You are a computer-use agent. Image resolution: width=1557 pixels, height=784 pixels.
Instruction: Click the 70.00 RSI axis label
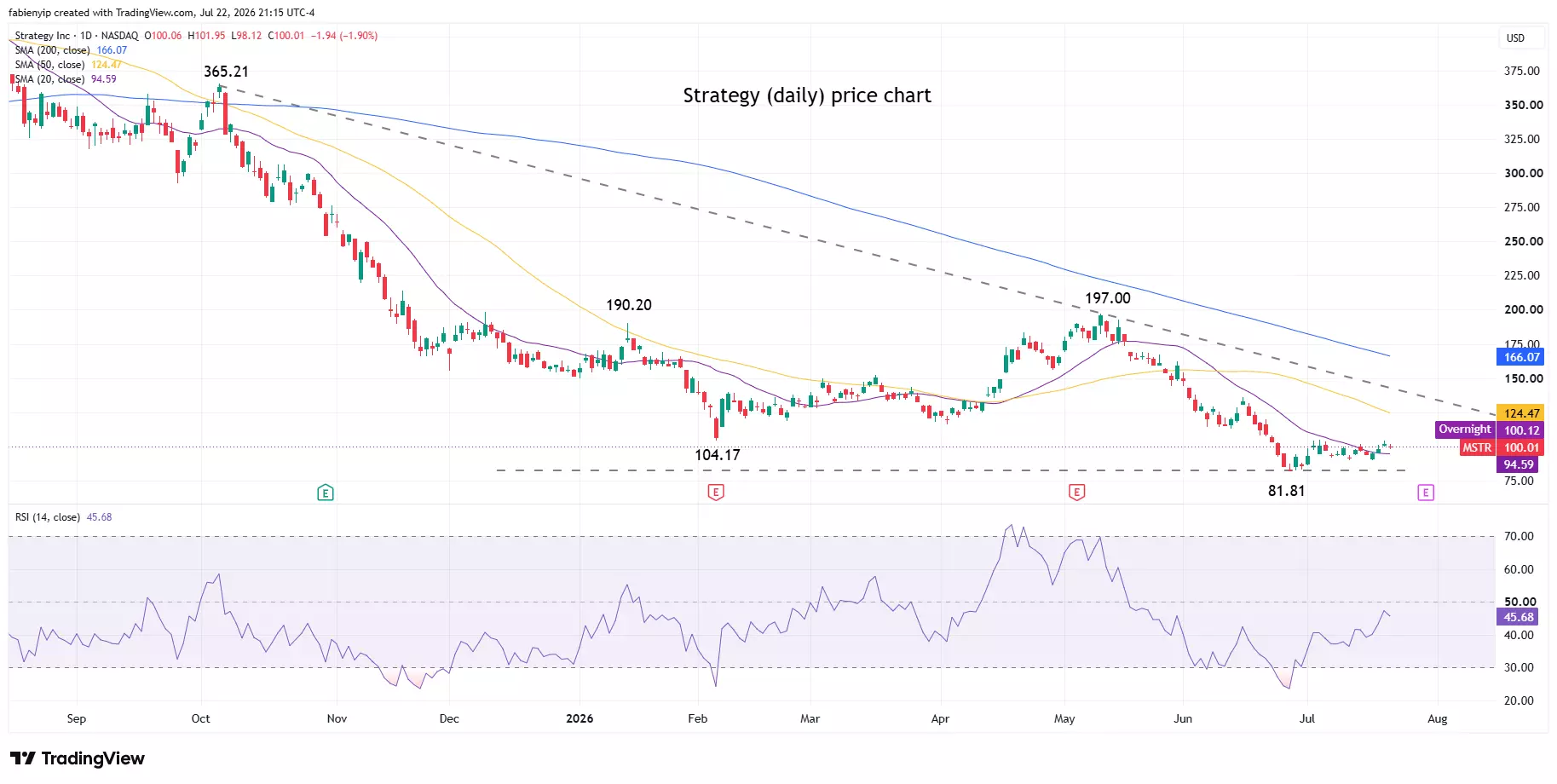click(x=1519, y=536)
